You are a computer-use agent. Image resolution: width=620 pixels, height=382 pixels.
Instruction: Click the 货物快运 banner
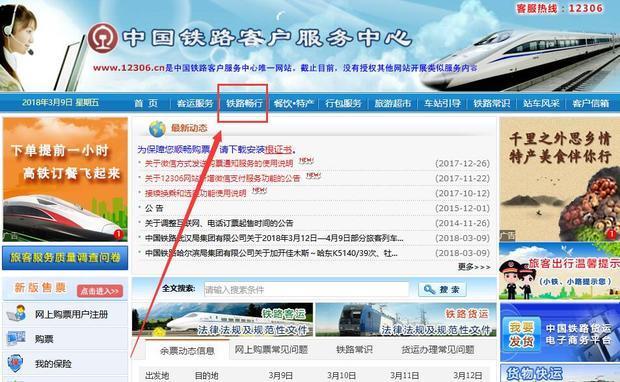(x=560, y=373)
